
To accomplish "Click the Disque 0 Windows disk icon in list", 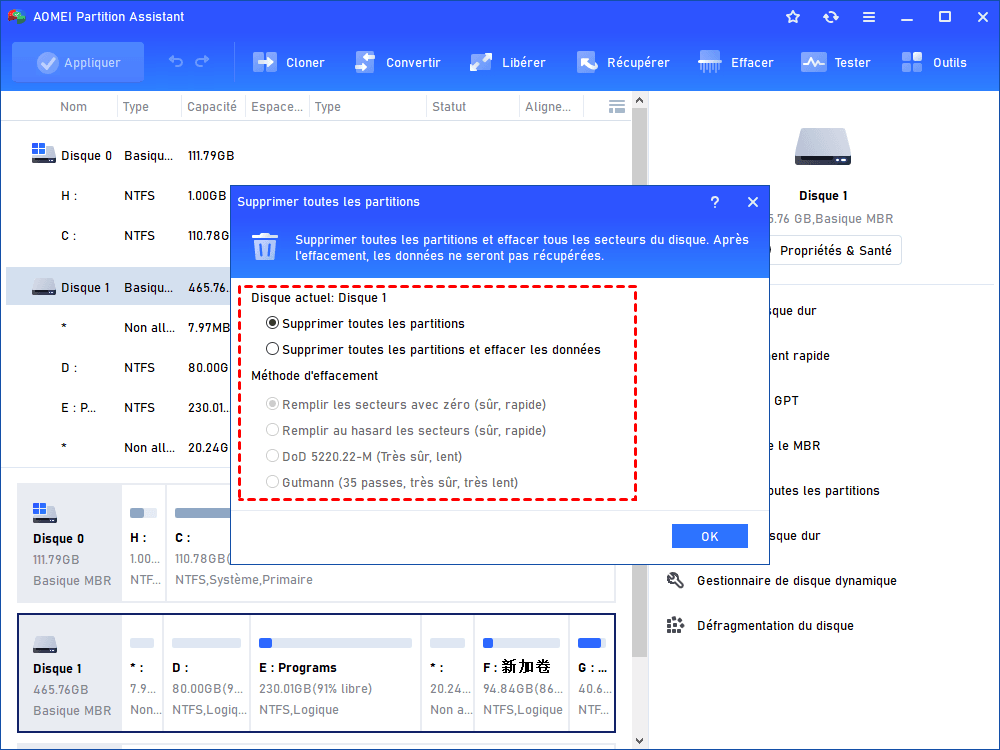I will [x=43, y=153].
